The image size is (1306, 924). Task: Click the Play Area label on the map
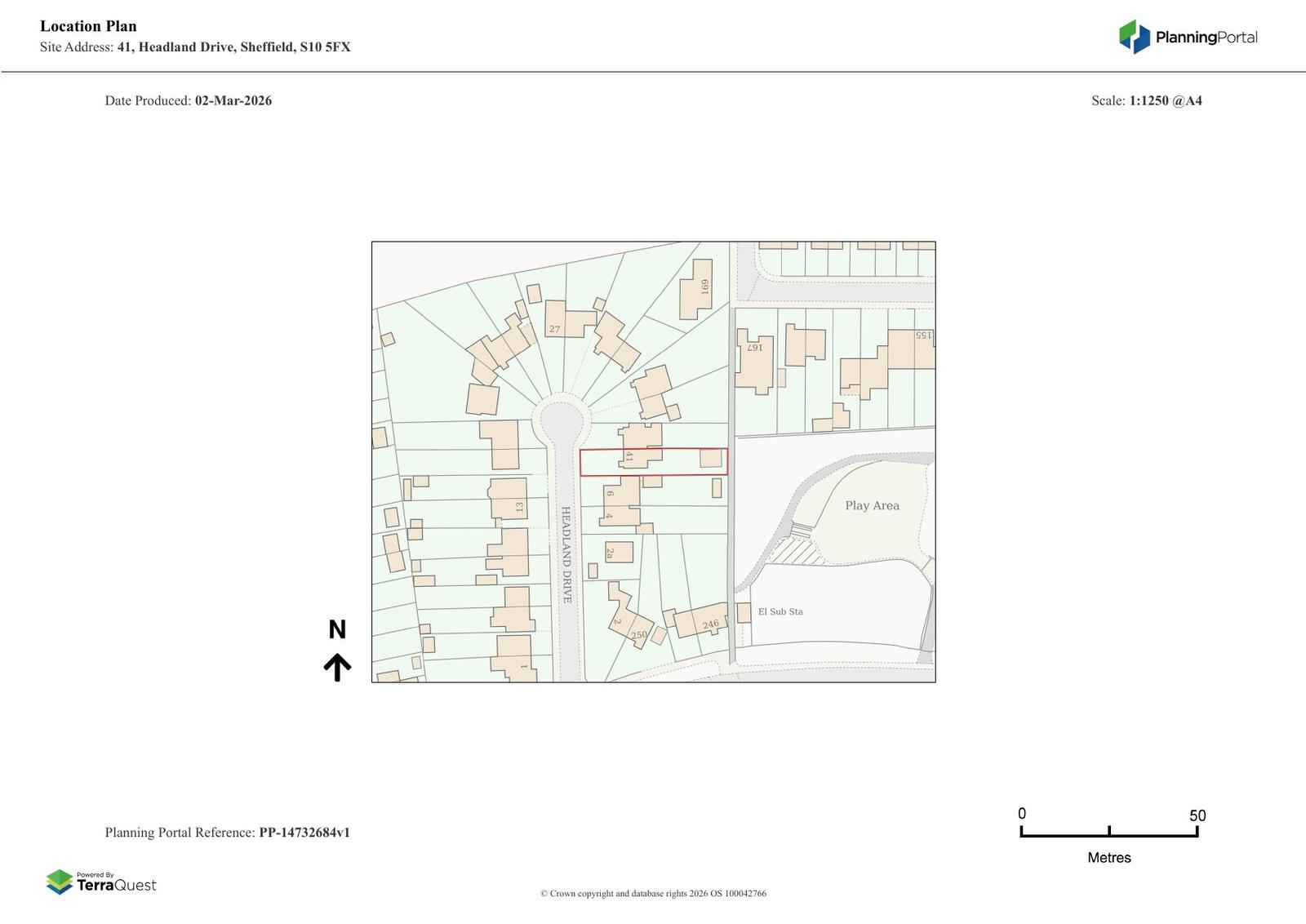click(x=872, y=505)
